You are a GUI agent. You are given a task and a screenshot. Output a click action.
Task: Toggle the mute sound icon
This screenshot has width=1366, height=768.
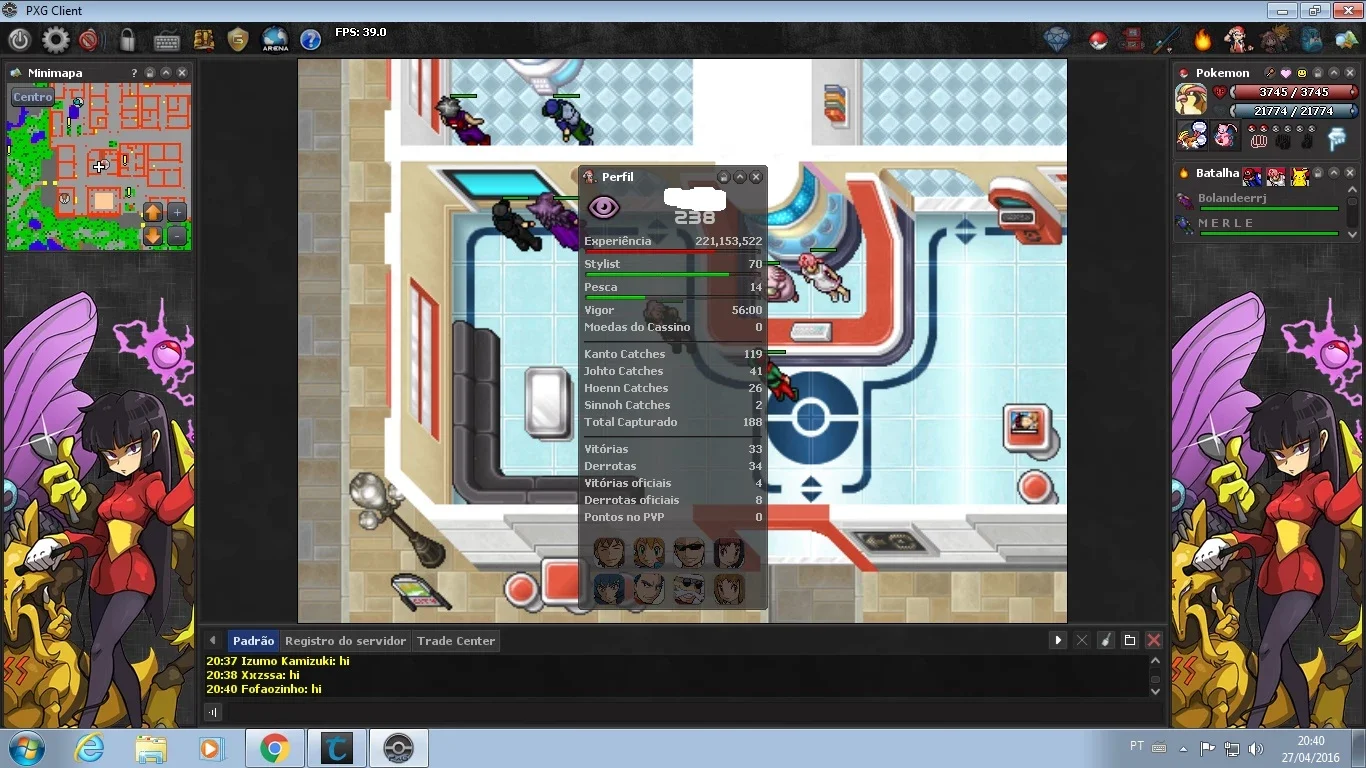(89, 40)
